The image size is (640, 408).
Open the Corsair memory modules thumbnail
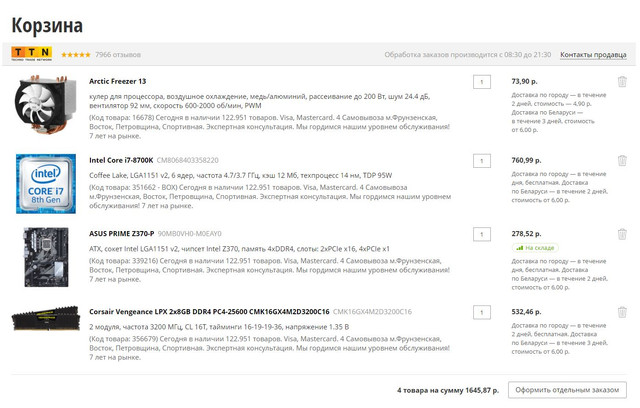[46, 318]
